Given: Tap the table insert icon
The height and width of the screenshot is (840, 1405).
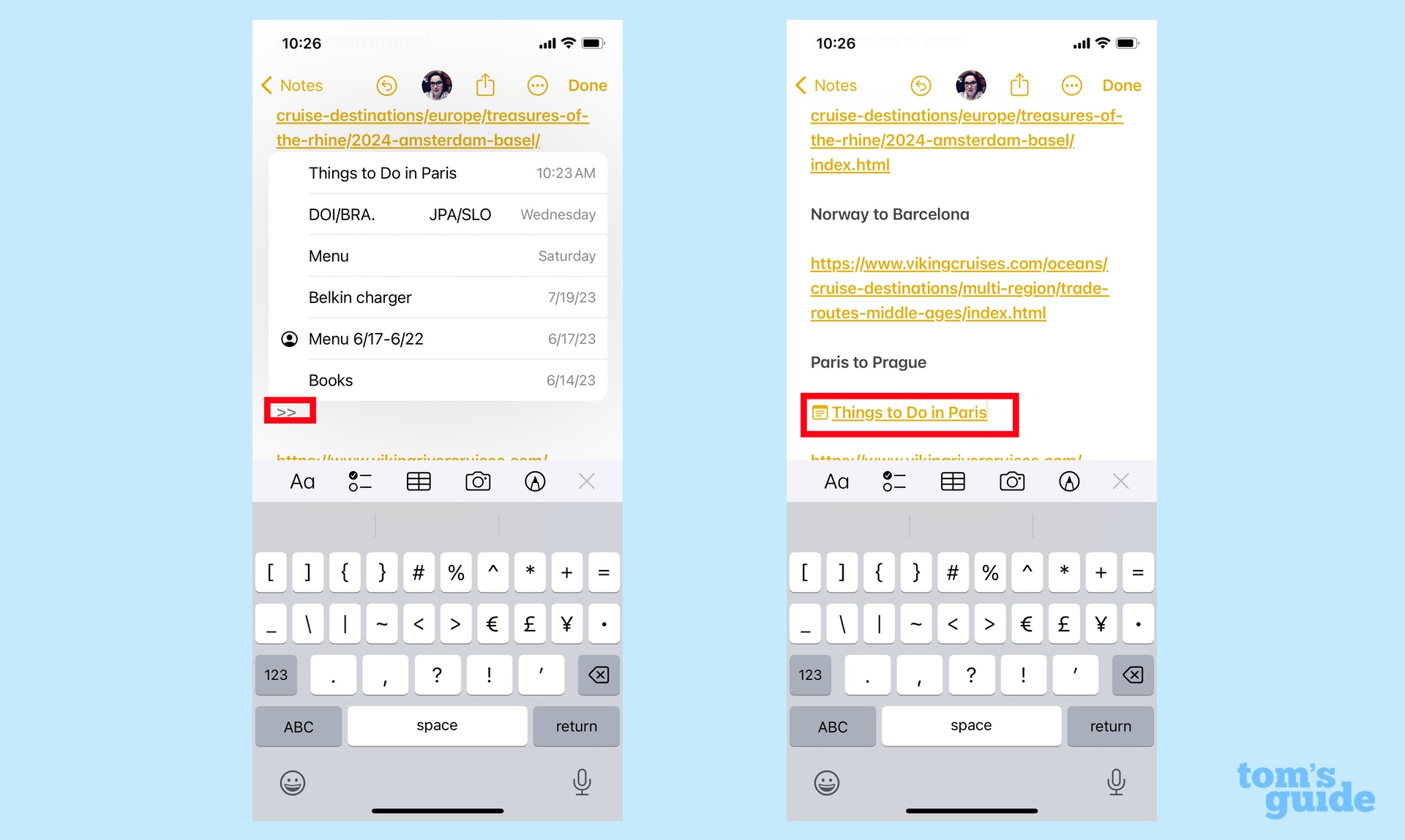Looking at the screenshot, I should click(420, 481).
